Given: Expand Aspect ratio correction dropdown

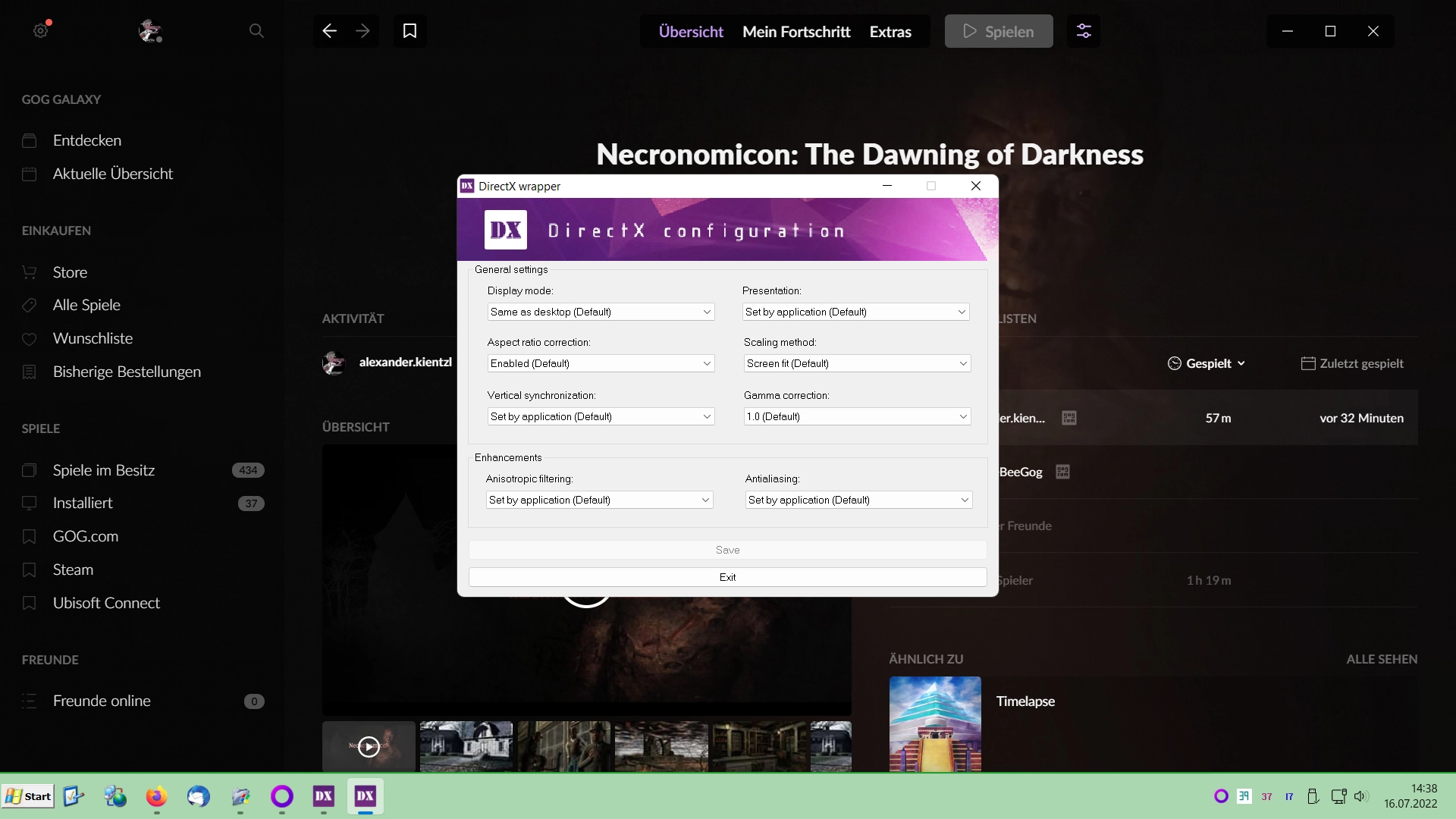Looking at the screenshot, I should (x=601, y=363).
